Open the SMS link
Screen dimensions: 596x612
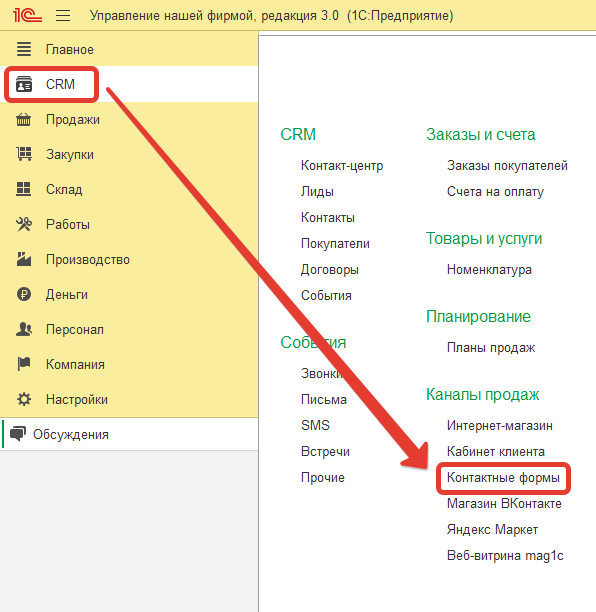(315, 425)
